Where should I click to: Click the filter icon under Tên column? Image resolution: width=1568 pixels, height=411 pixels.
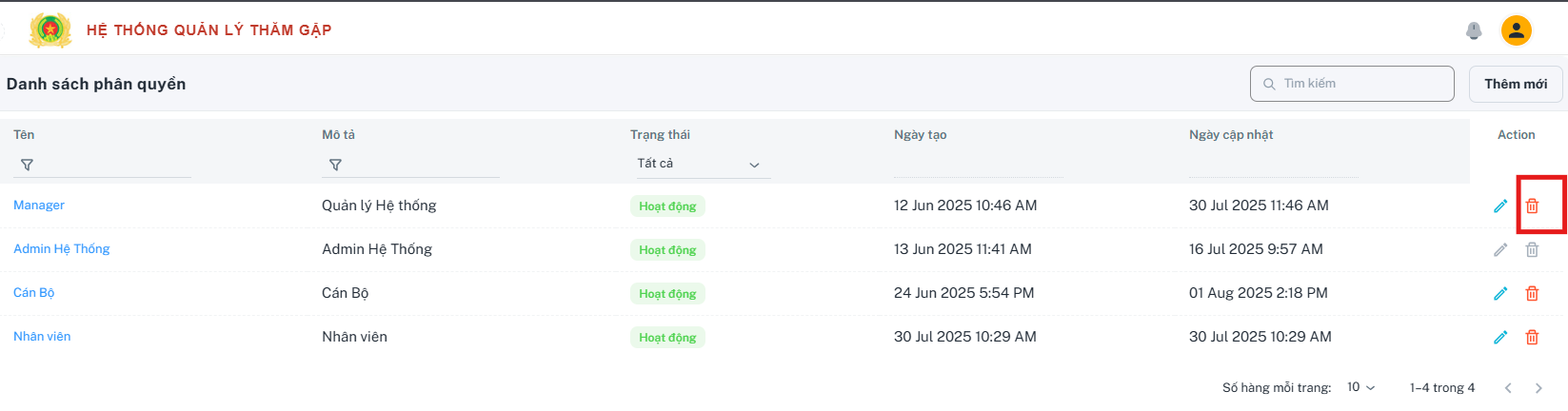coord(27,165)
